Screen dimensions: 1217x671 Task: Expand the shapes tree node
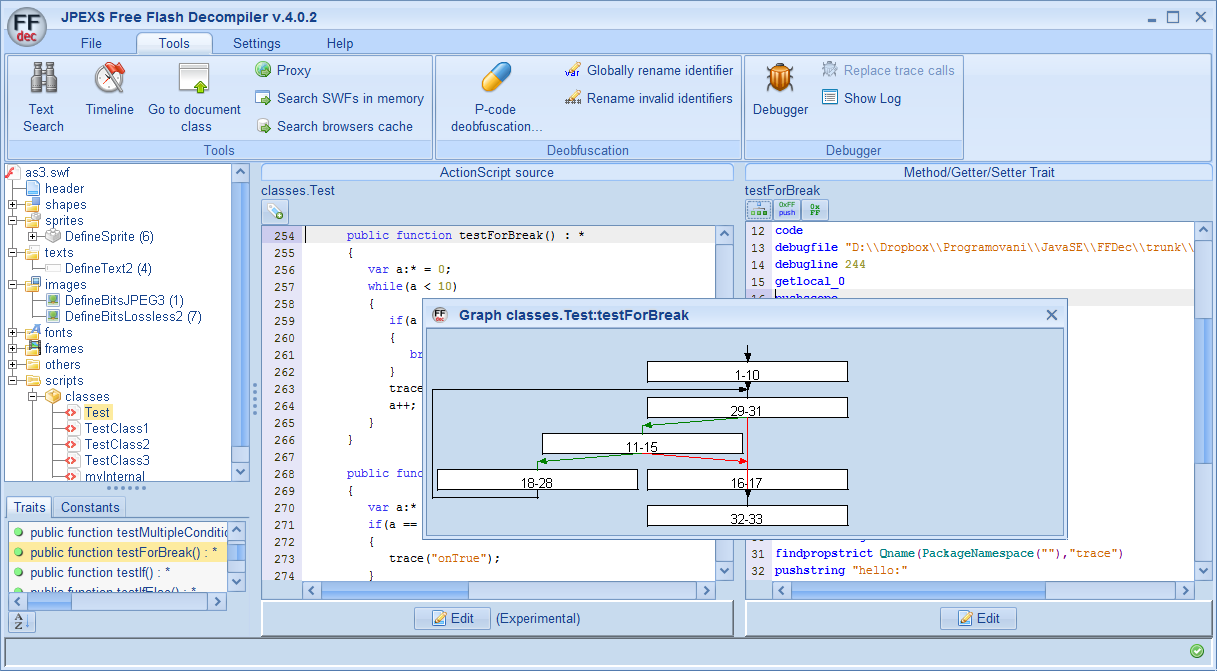(x=13, y=205)
